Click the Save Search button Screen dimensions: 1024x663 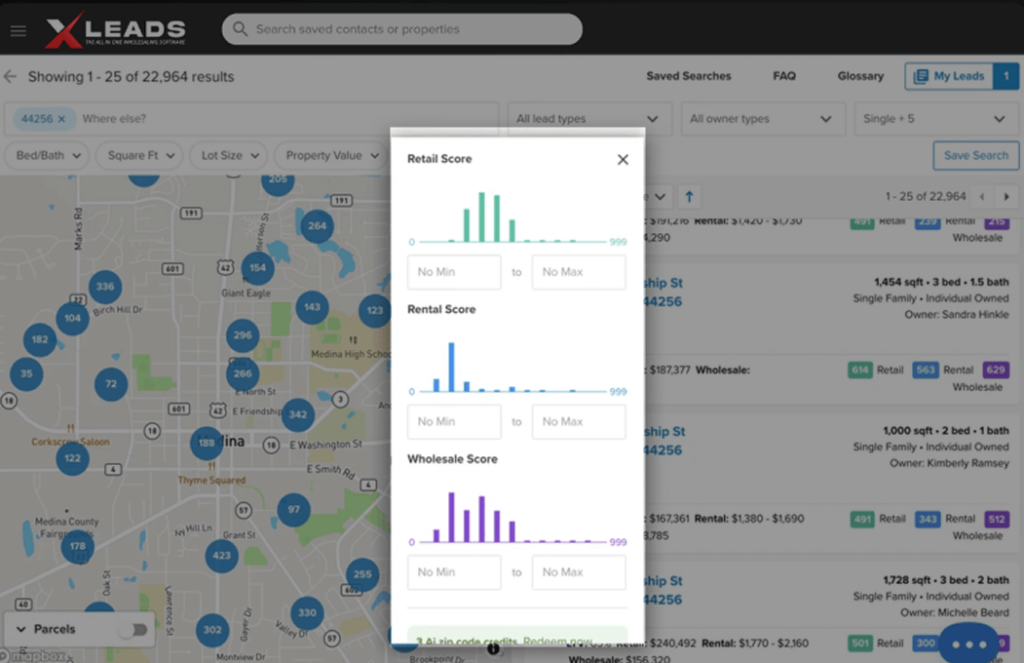click(975, 156)
